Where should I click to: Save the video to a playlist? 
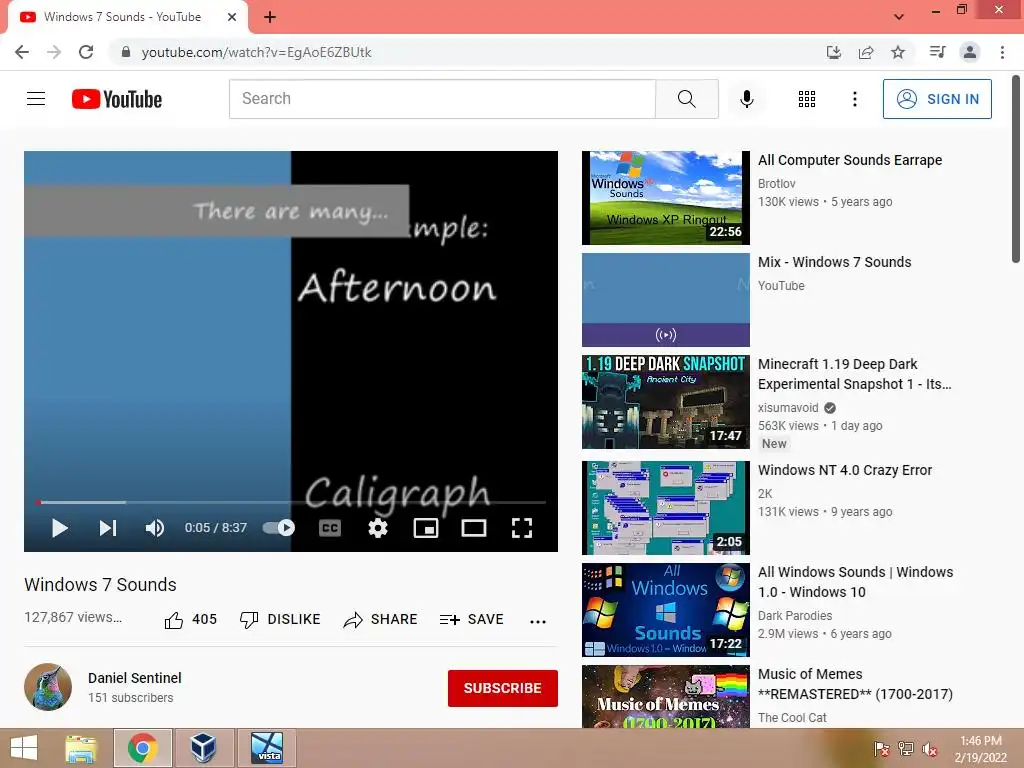click(x=472, y=619)
